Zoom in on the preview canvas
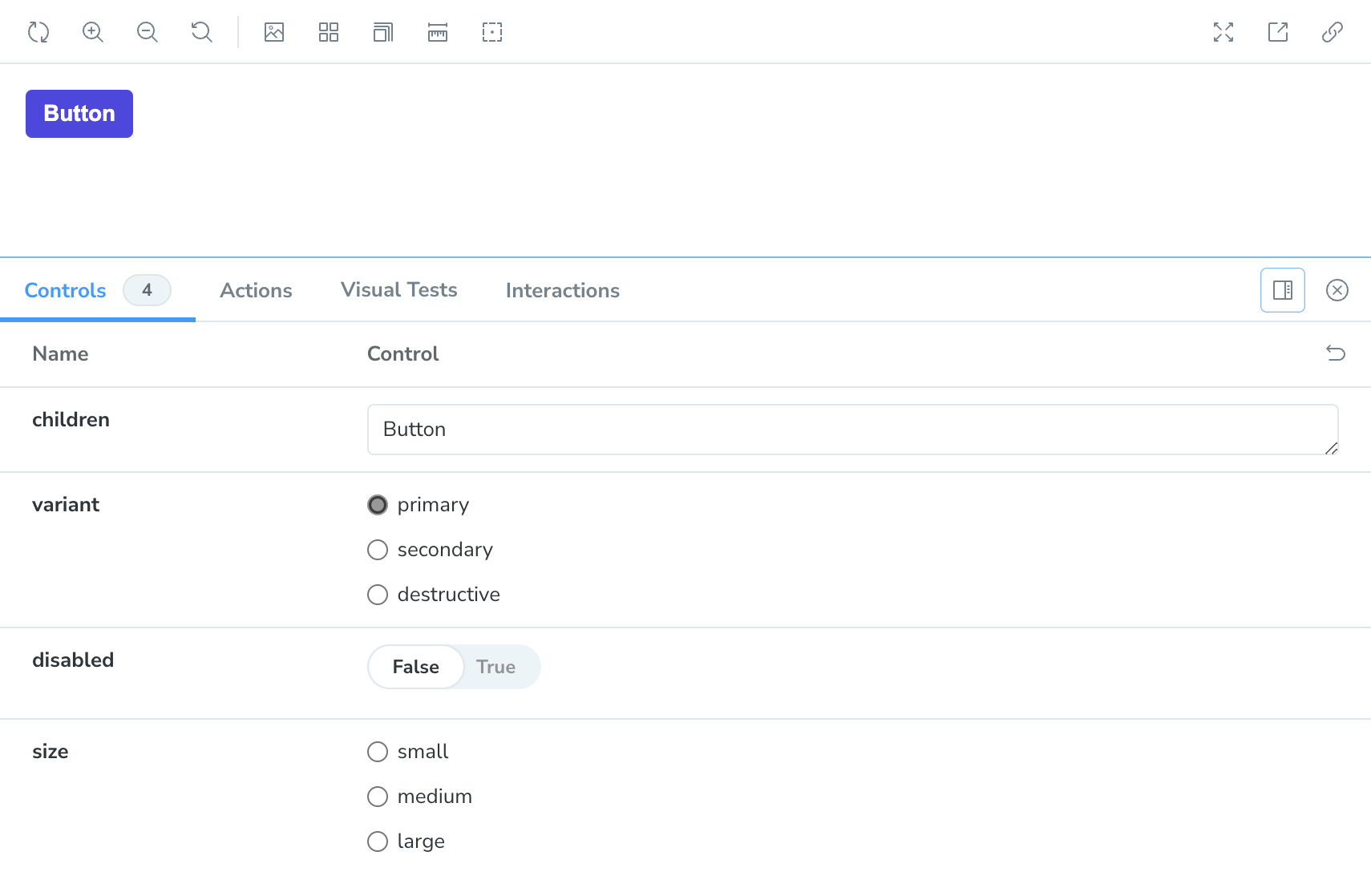The image size is (1371, 896). coord(93,32)
